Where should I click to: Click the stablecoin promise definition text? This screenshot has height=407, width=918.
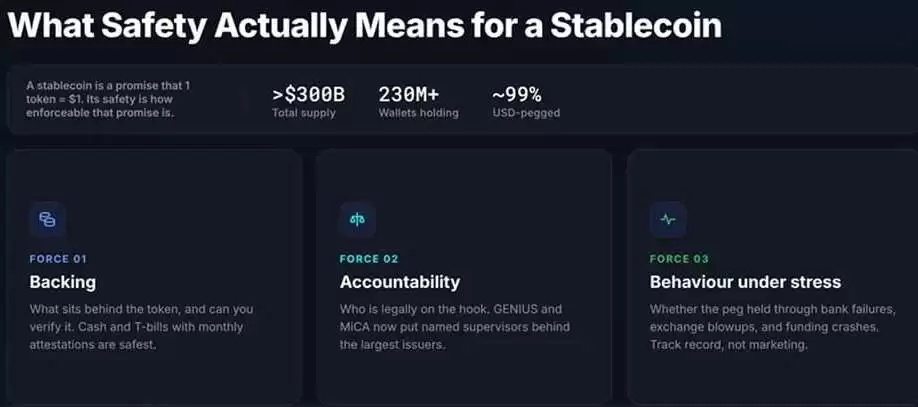click(x=108, y=99)
